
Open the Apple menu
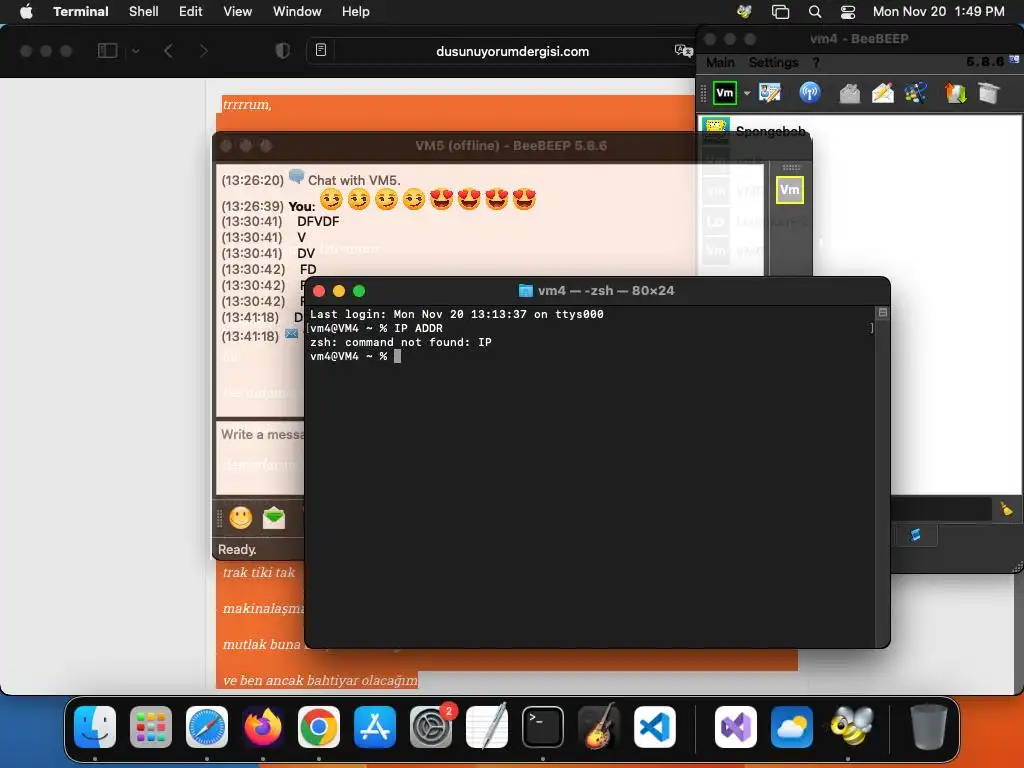(26, 12)
